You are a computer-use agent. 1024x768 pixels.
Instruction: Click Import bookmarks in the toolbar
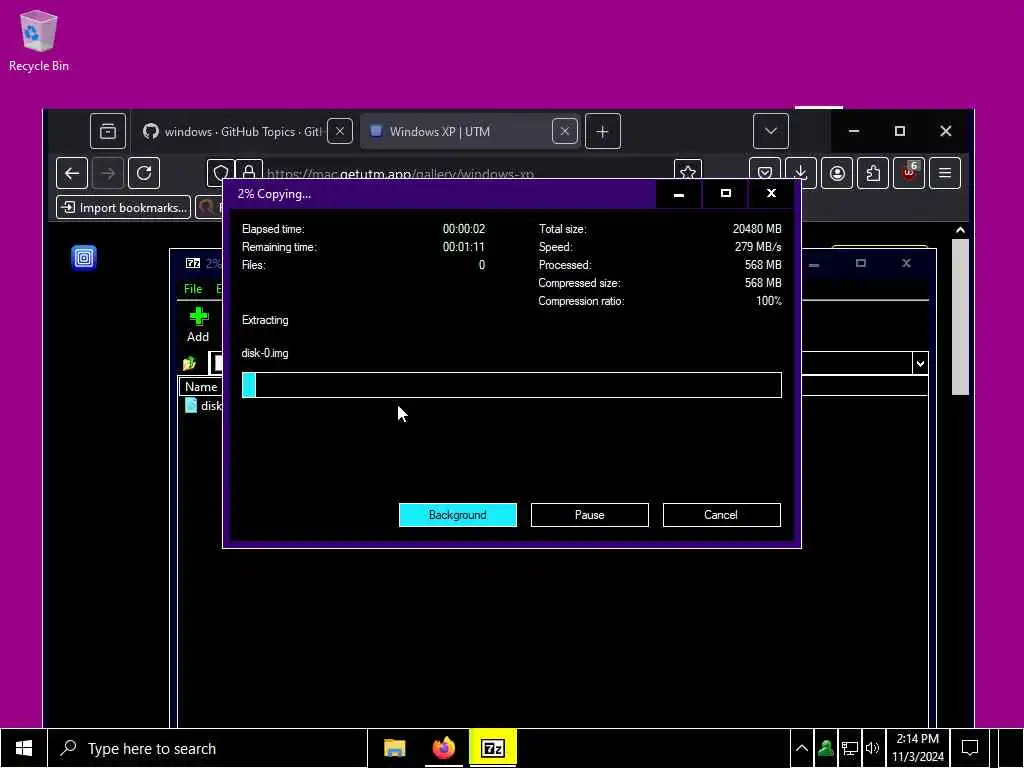(x=123, y=208)
